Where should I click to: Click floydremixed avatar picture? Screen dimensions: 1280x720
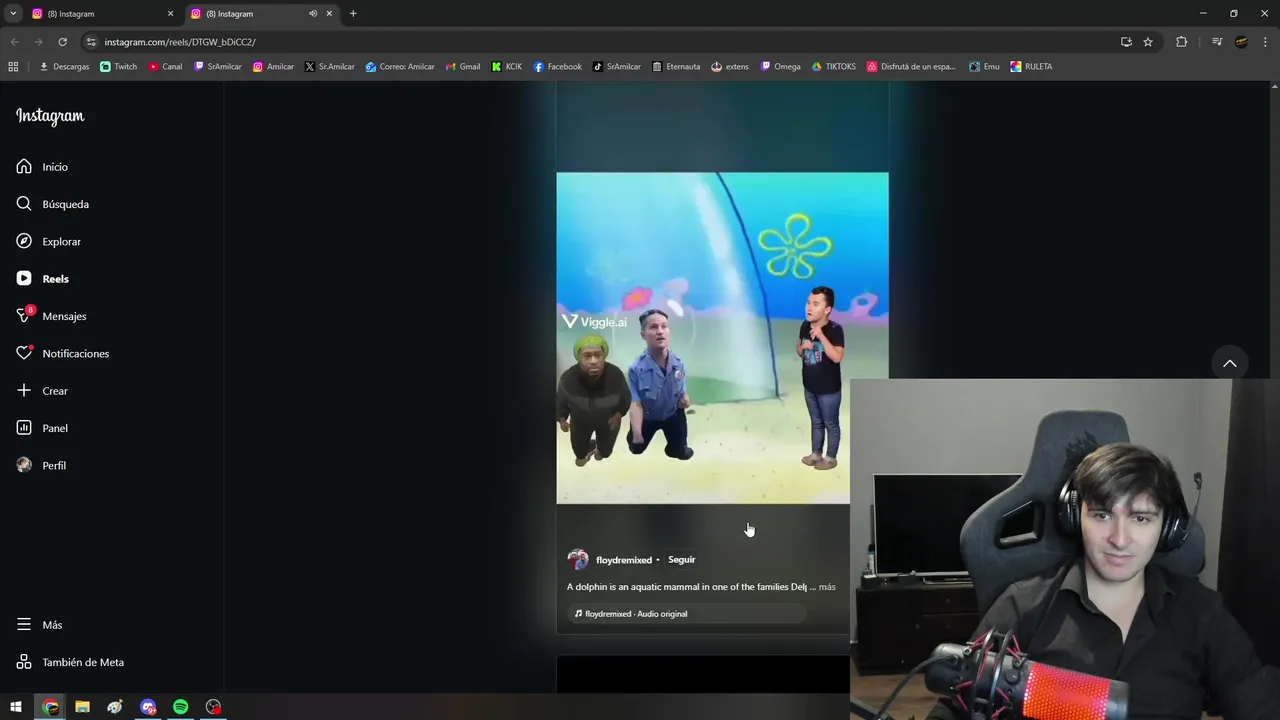click(x=578, y=560)
